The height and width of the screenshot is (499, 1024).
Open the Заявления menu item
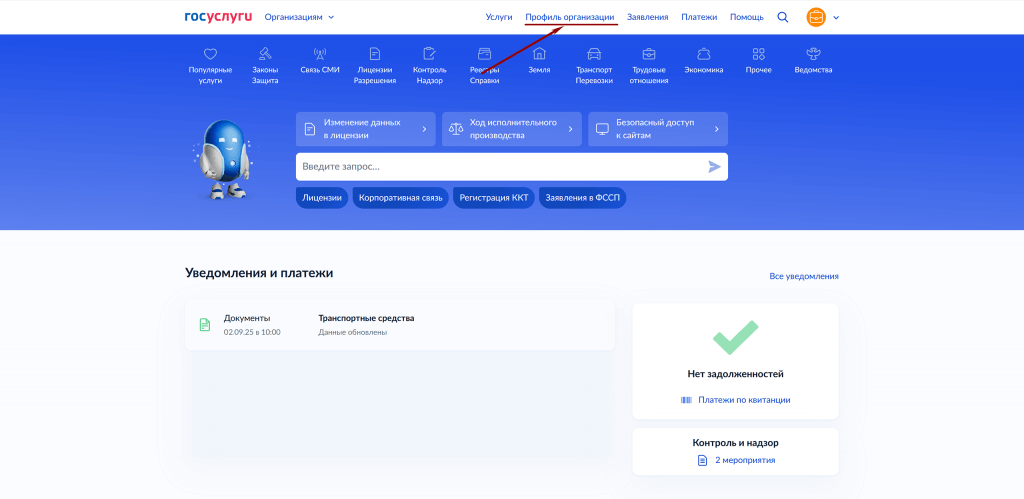pyautogui.click(x=647, y=17)
